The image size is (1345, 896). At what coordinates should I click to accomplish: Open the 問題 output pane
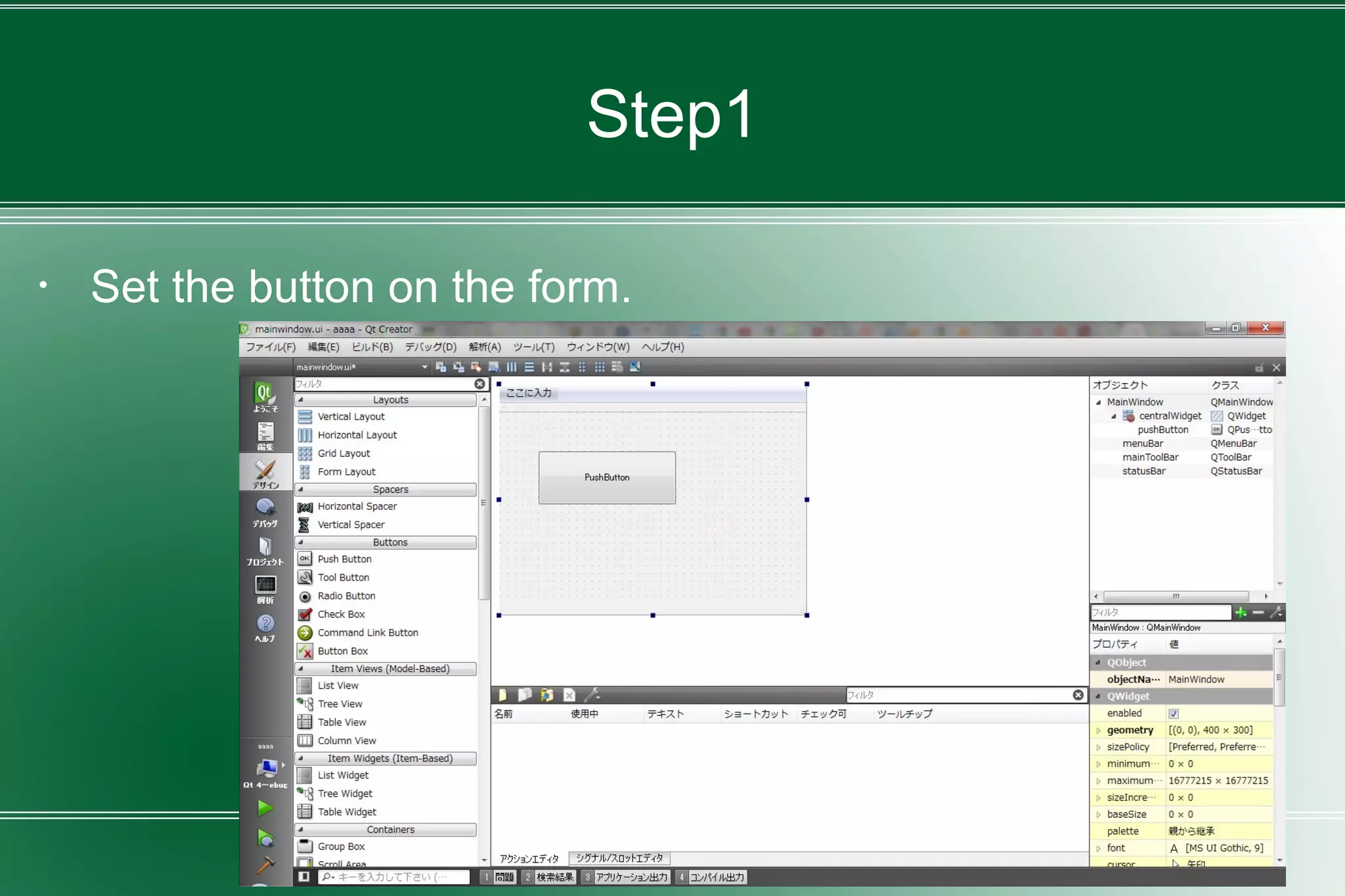[498, 877]
